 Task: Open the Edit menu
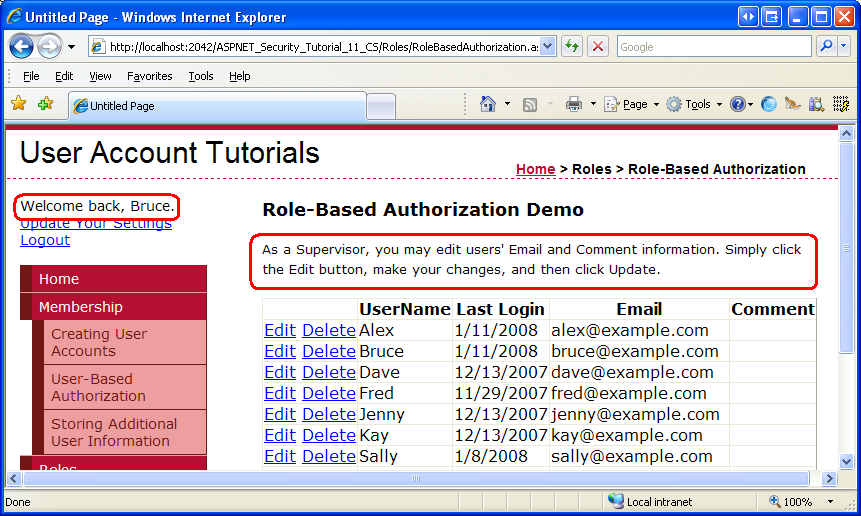coord(64,76)
